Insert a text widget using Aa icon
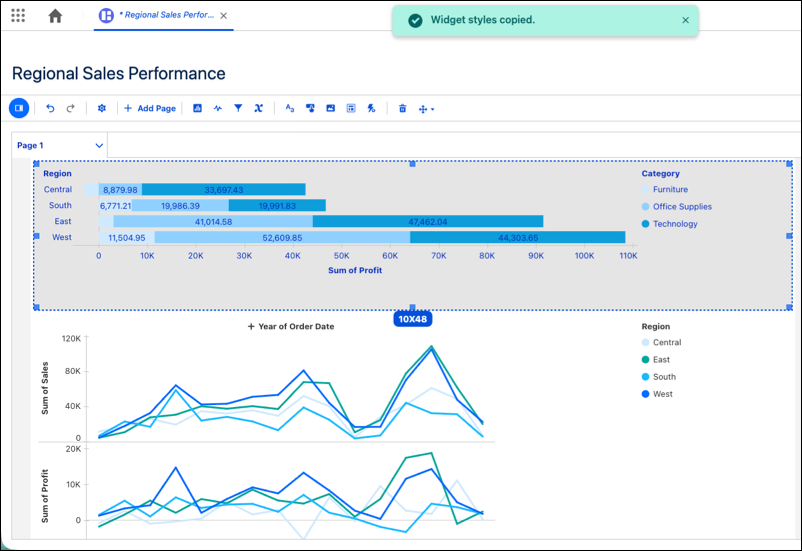Image resolution: width=802 pixels, height=551 pixels. point(289,108)
